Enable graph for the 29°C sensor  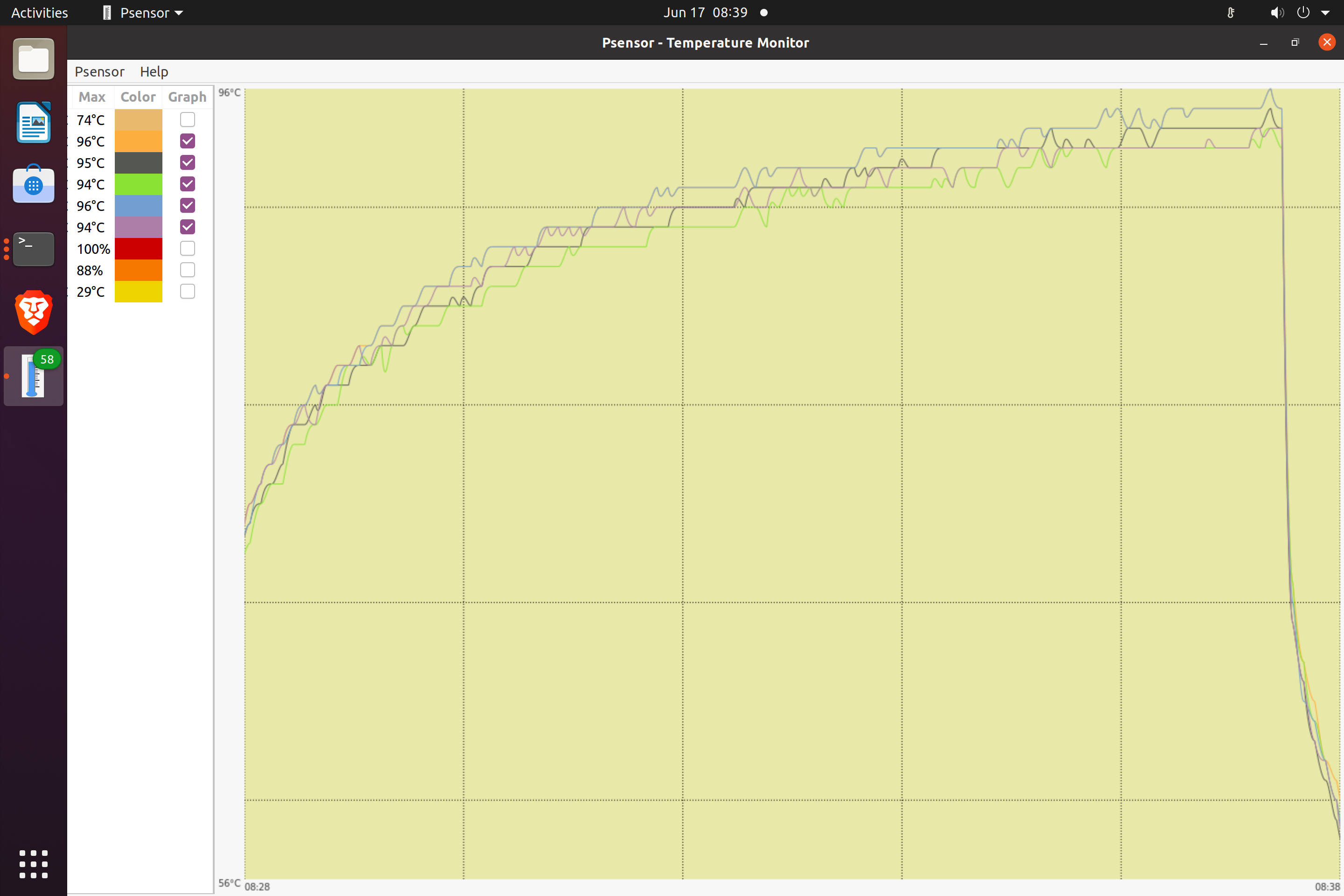pos(188,291)
